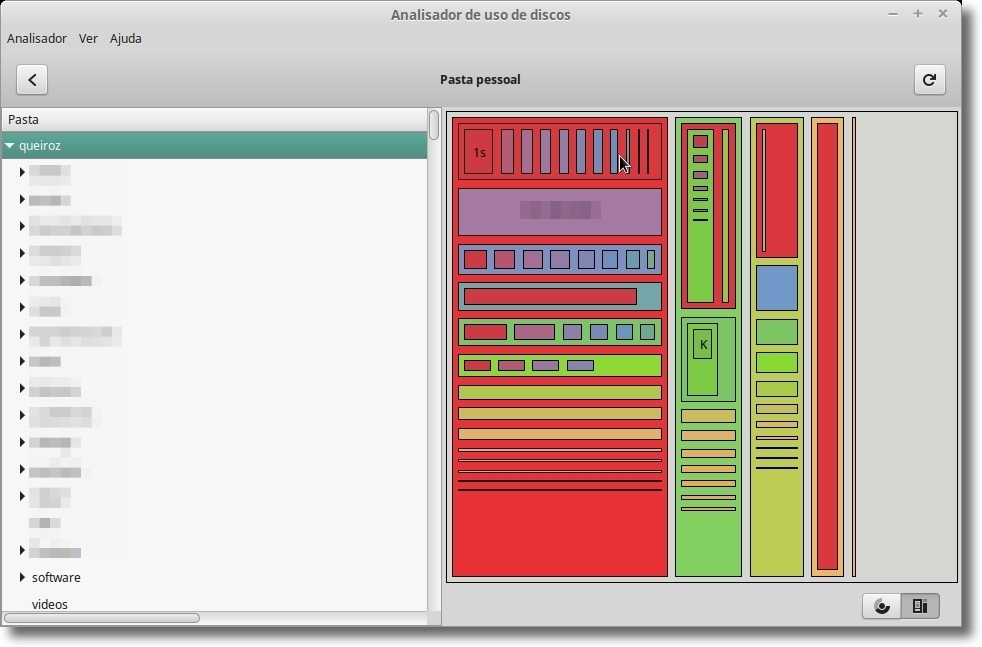
Task: Open the Ajuda menu
Action: 126,39
